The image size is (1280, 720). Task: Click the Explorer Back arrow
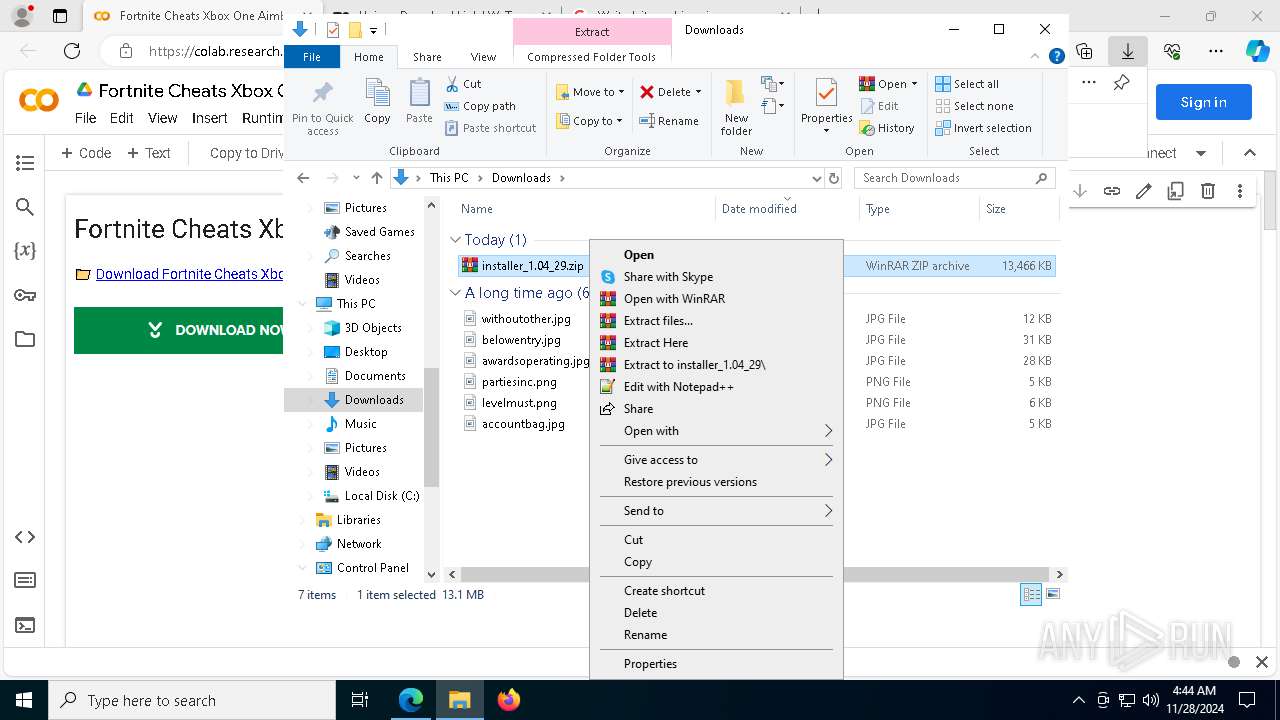click(x=303, y=178)
